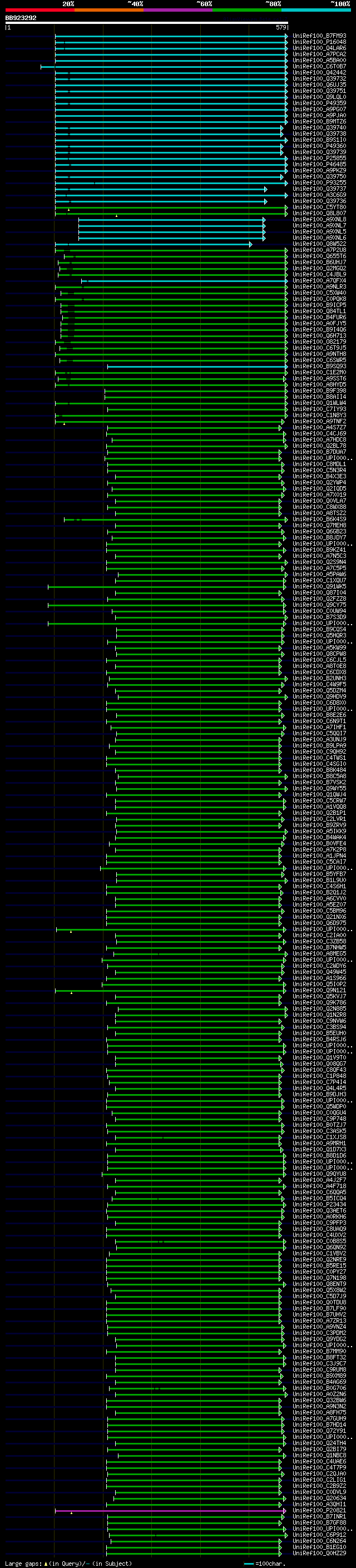The image size is (356, 1568).
Task: Open hit UniRef100_Q9CY75
Action: pos(319,605)
